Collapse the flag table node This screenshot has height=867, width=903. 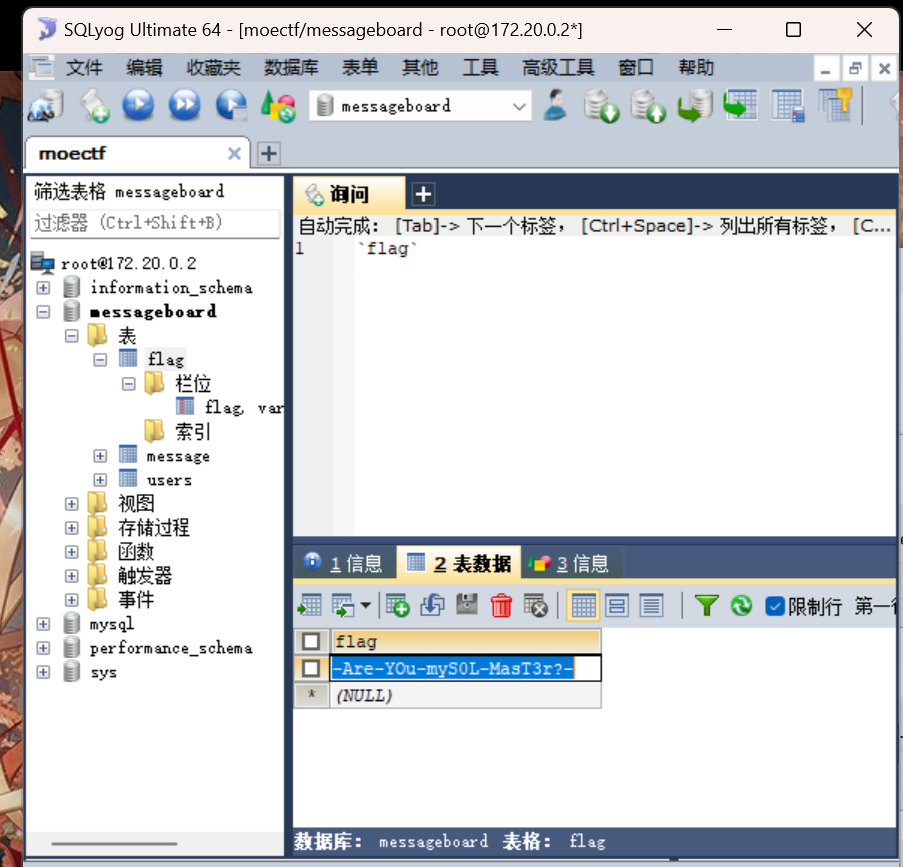click(100, 359)
